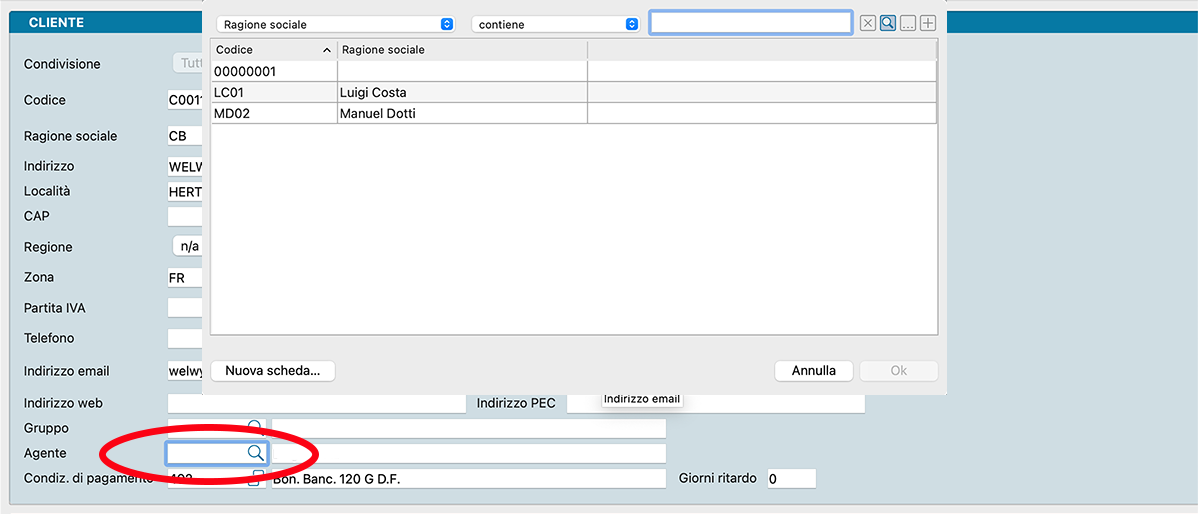Click the Giorni ritardo input field

tap(791, 479)
